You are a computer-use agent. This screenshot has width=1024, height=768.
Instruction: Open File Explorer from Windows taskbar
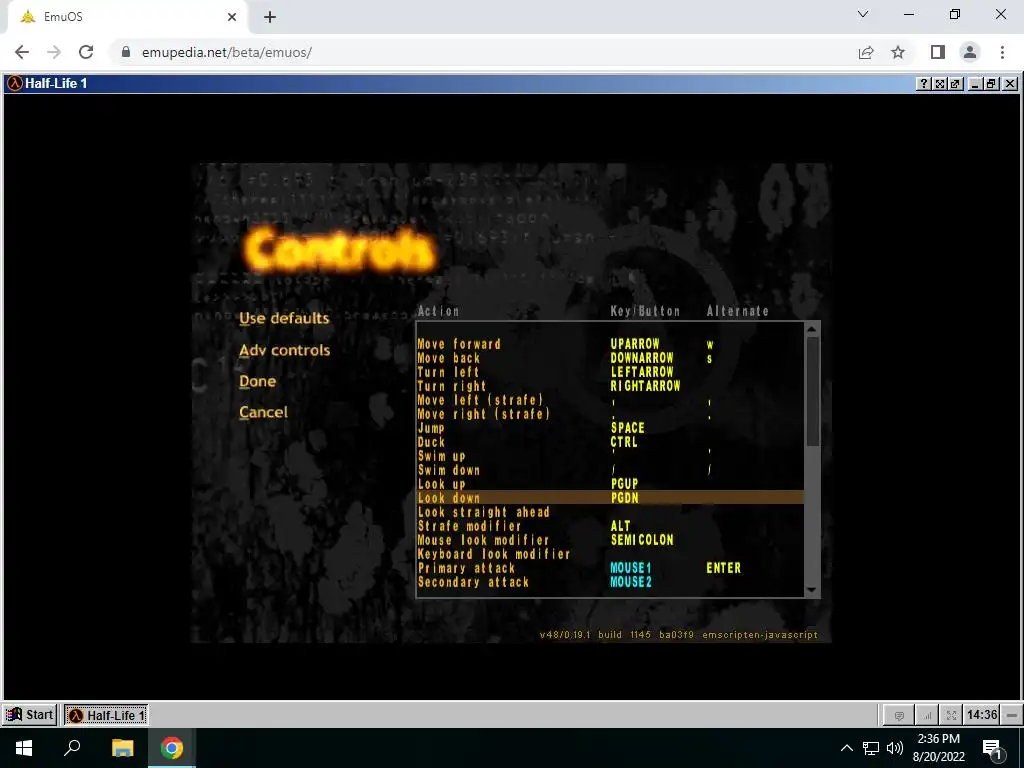pyautogui.click(x=122, y=748)
